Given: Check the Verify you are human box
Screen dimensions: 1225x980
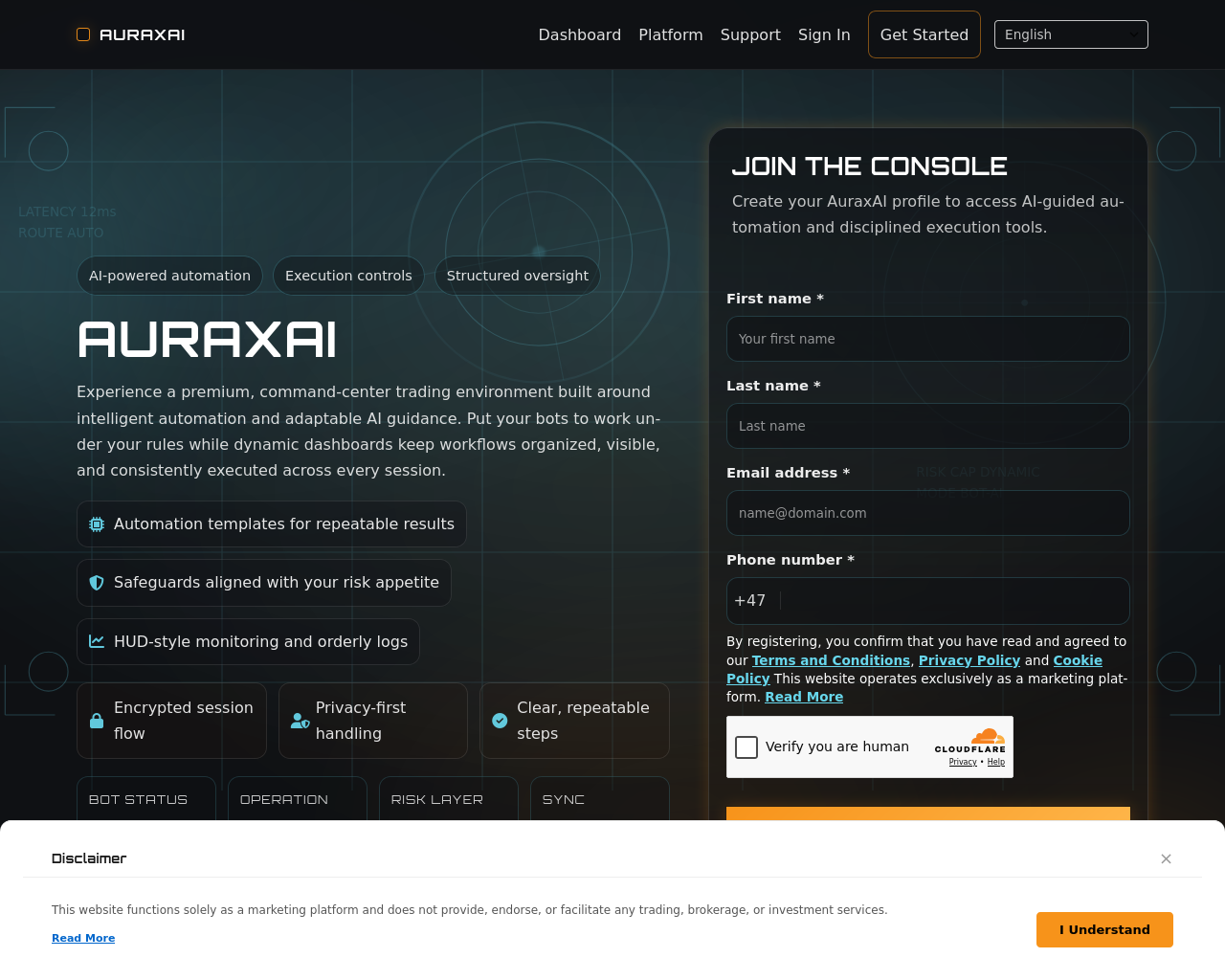Looking at the screenshot, I should [x=746, y=747].
